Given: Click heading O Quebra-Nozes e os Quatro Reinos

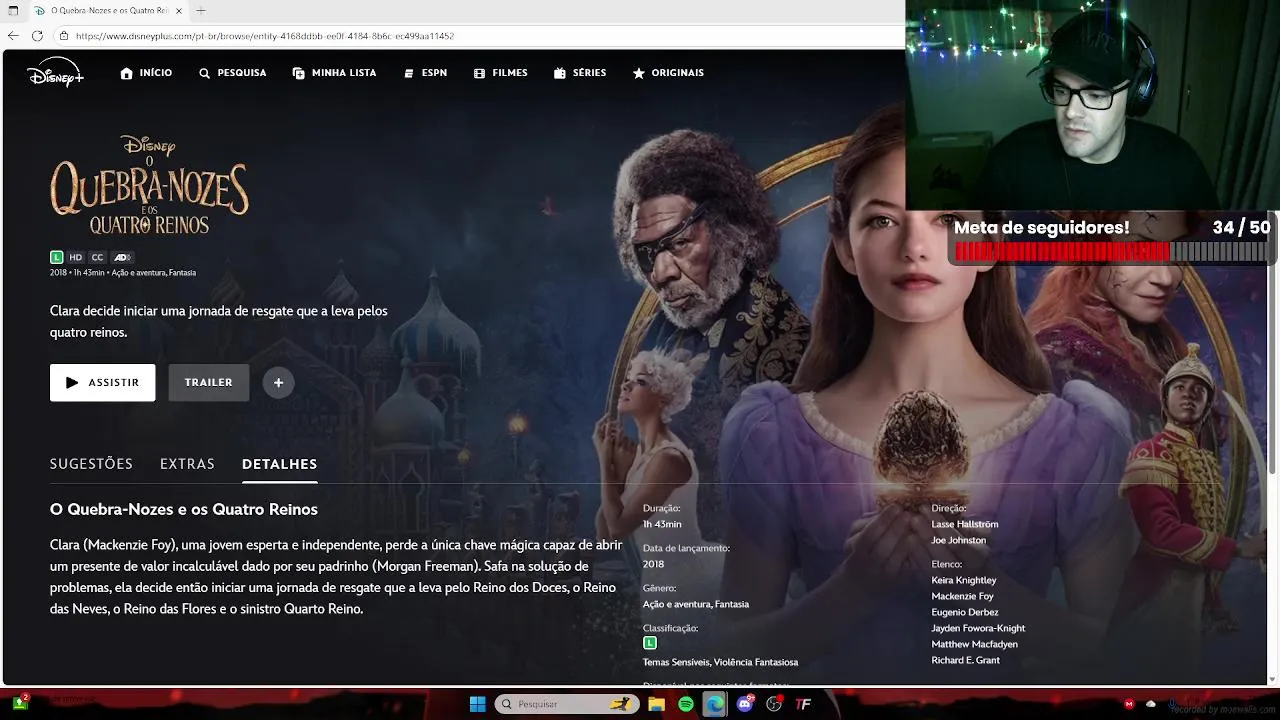Looking at the screenshot, I should [184, 509].
